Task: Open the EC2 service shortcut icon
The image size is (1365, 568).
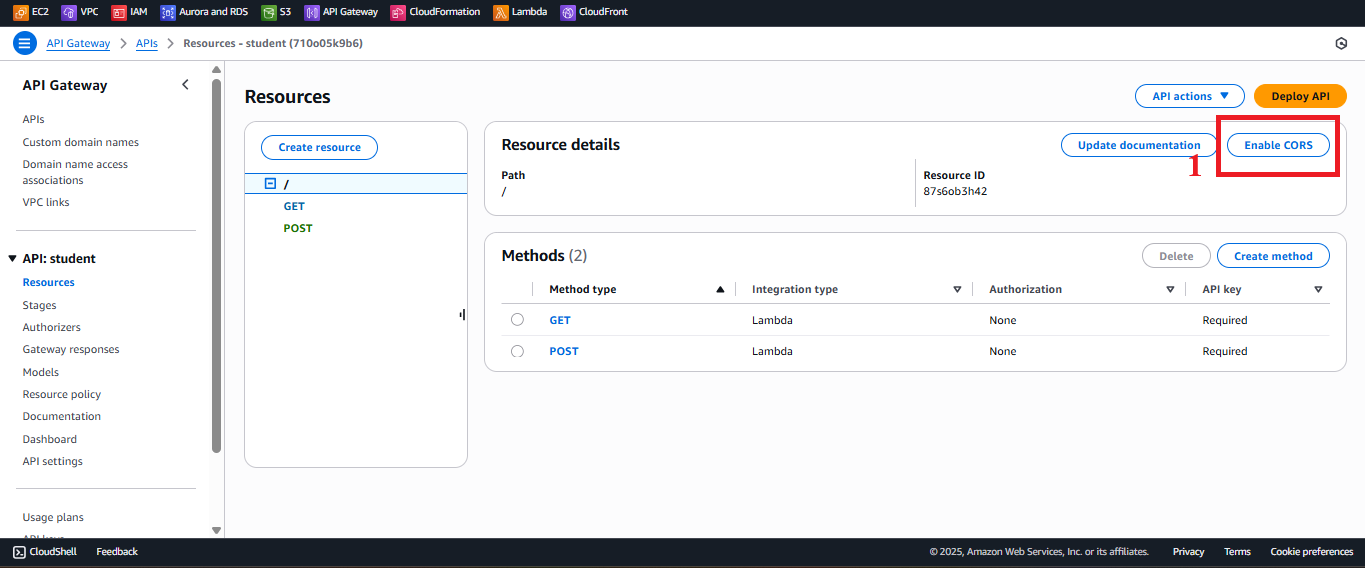Action: [21, 13]
